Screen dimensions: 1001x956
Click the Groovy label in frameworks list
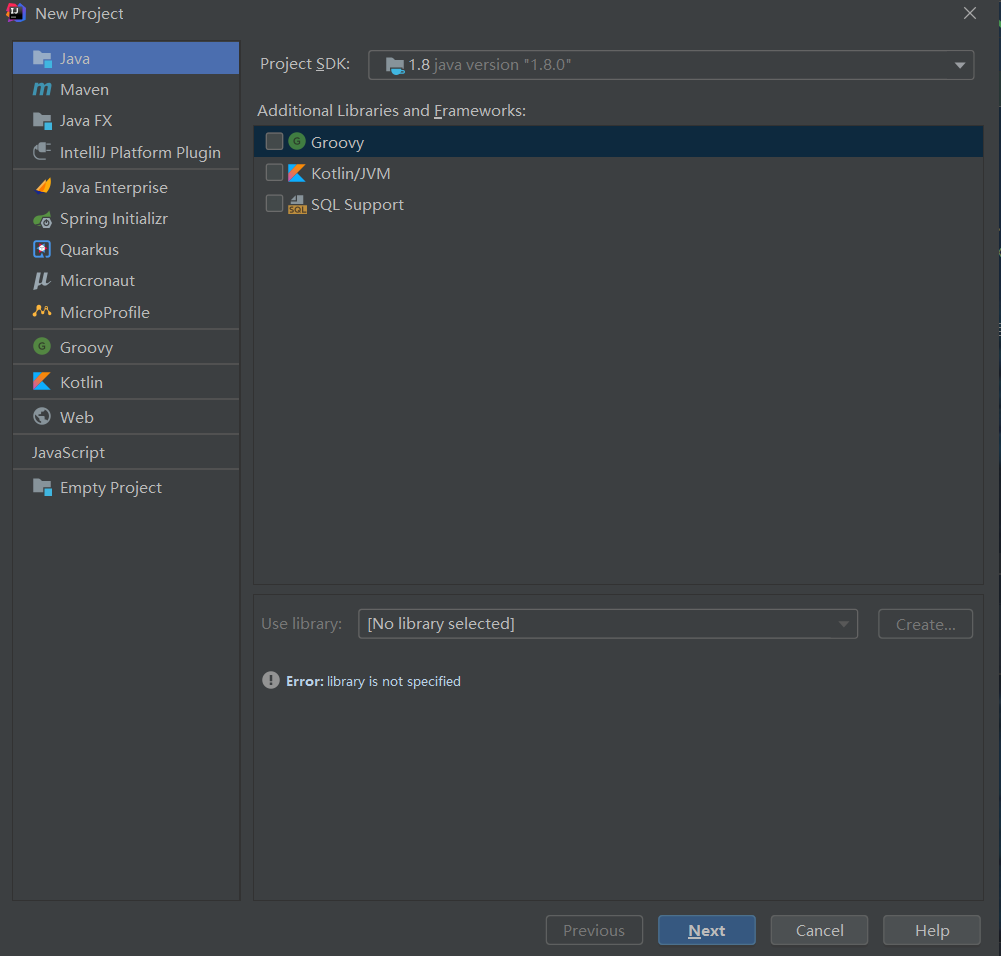pos(337,142)
